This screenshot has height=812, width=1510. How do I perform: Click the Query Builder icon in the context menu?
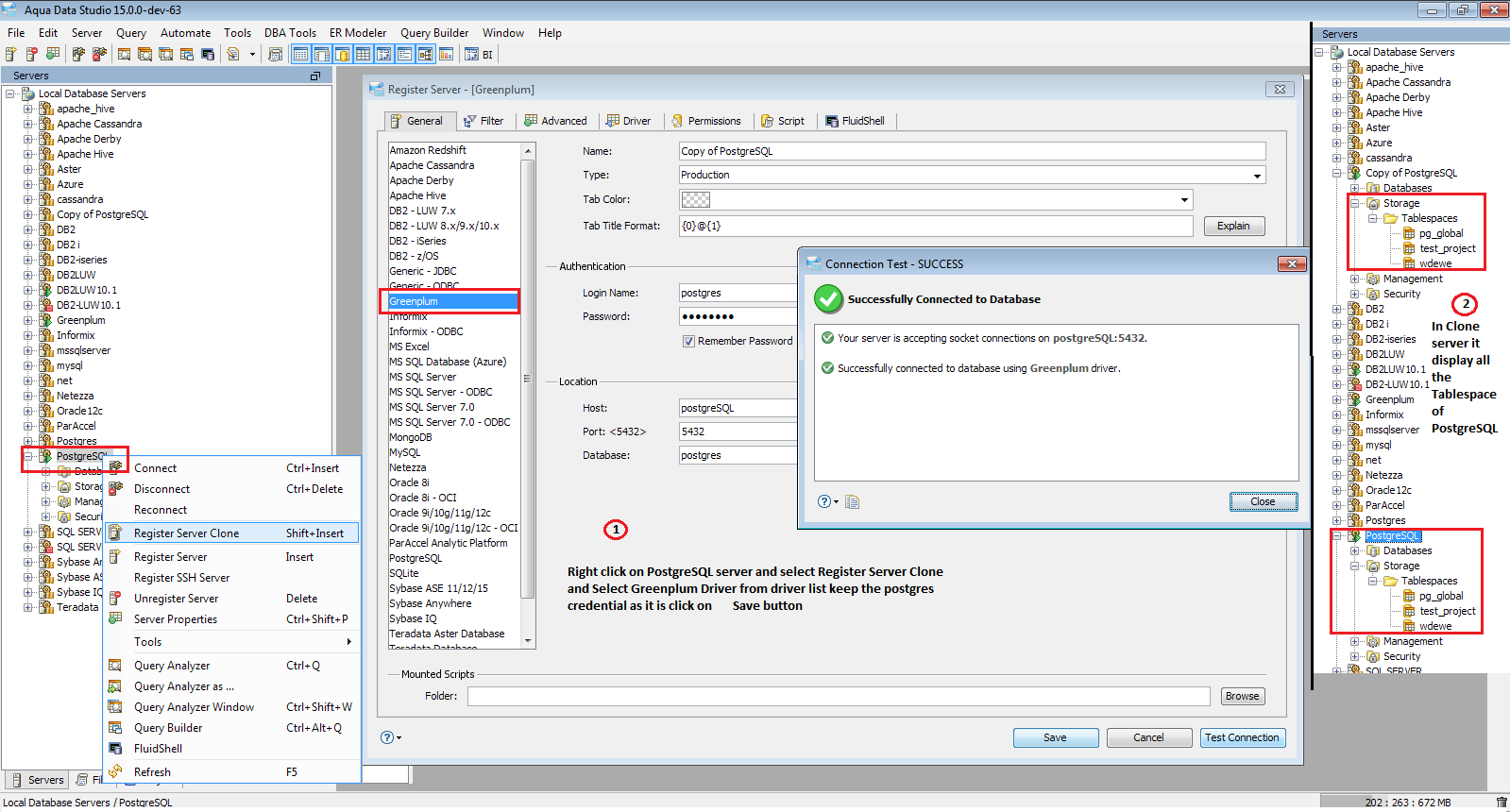115,728
